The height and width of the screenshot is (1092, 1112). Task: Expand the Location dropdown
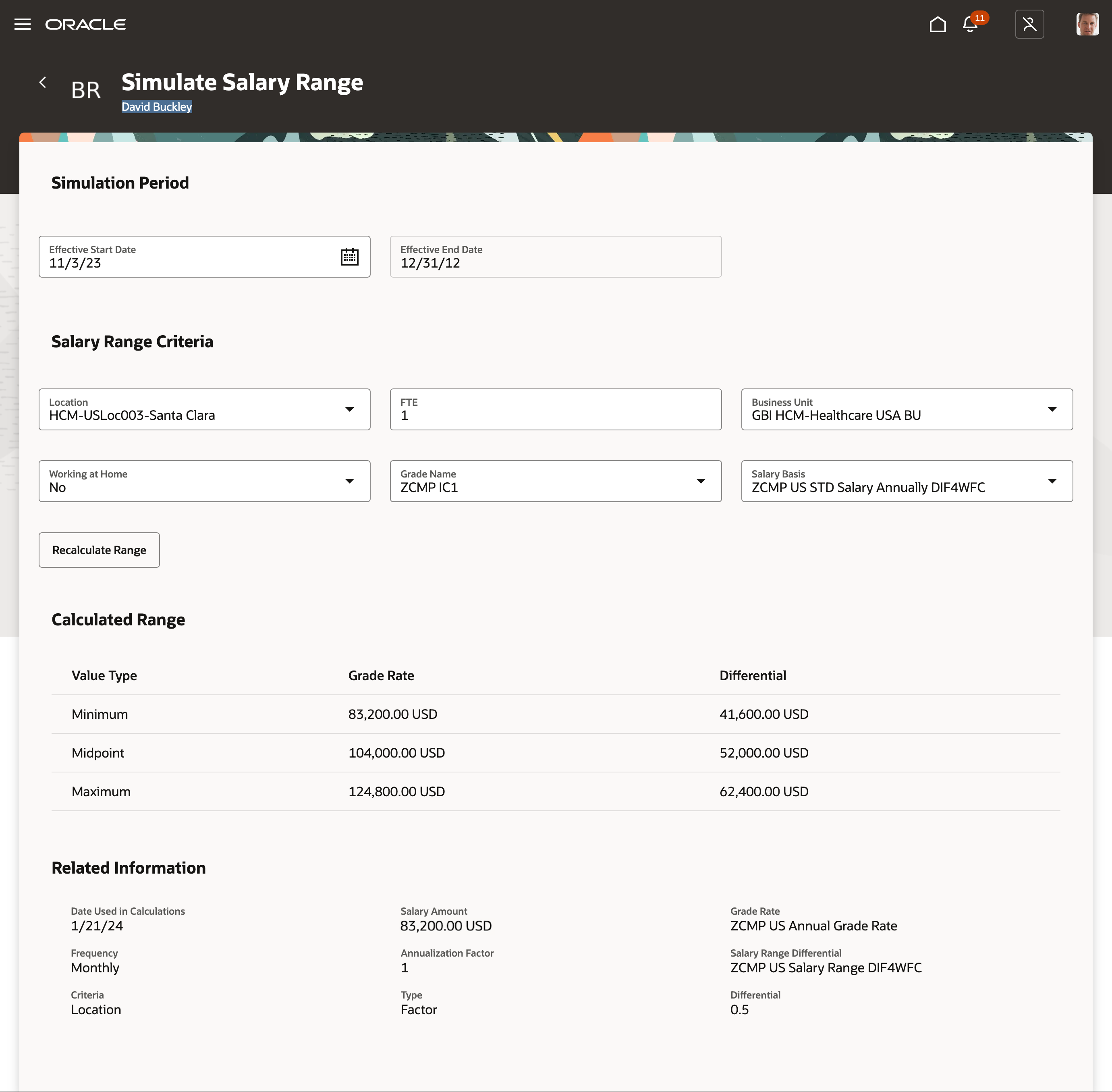[349, 409]
